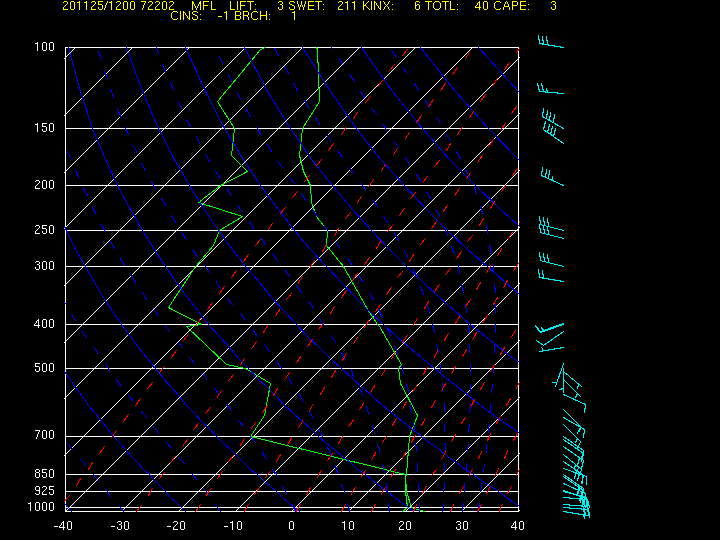Click the -10 temperature axis label
This screenshot has height=540, width=720.
tap(234, 526)
